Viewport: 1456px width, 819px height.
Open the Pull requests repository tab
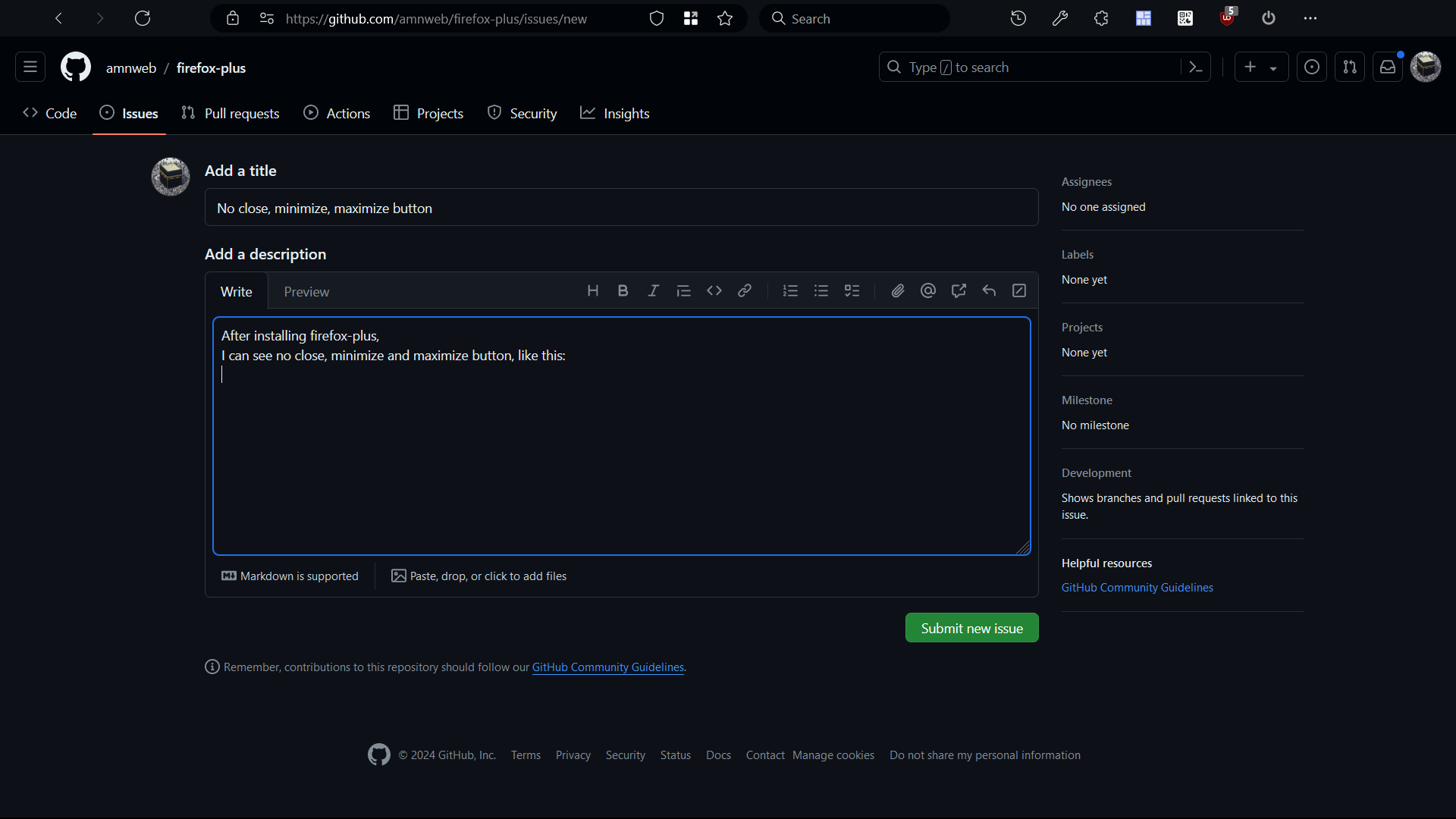(x=231, y=113)
